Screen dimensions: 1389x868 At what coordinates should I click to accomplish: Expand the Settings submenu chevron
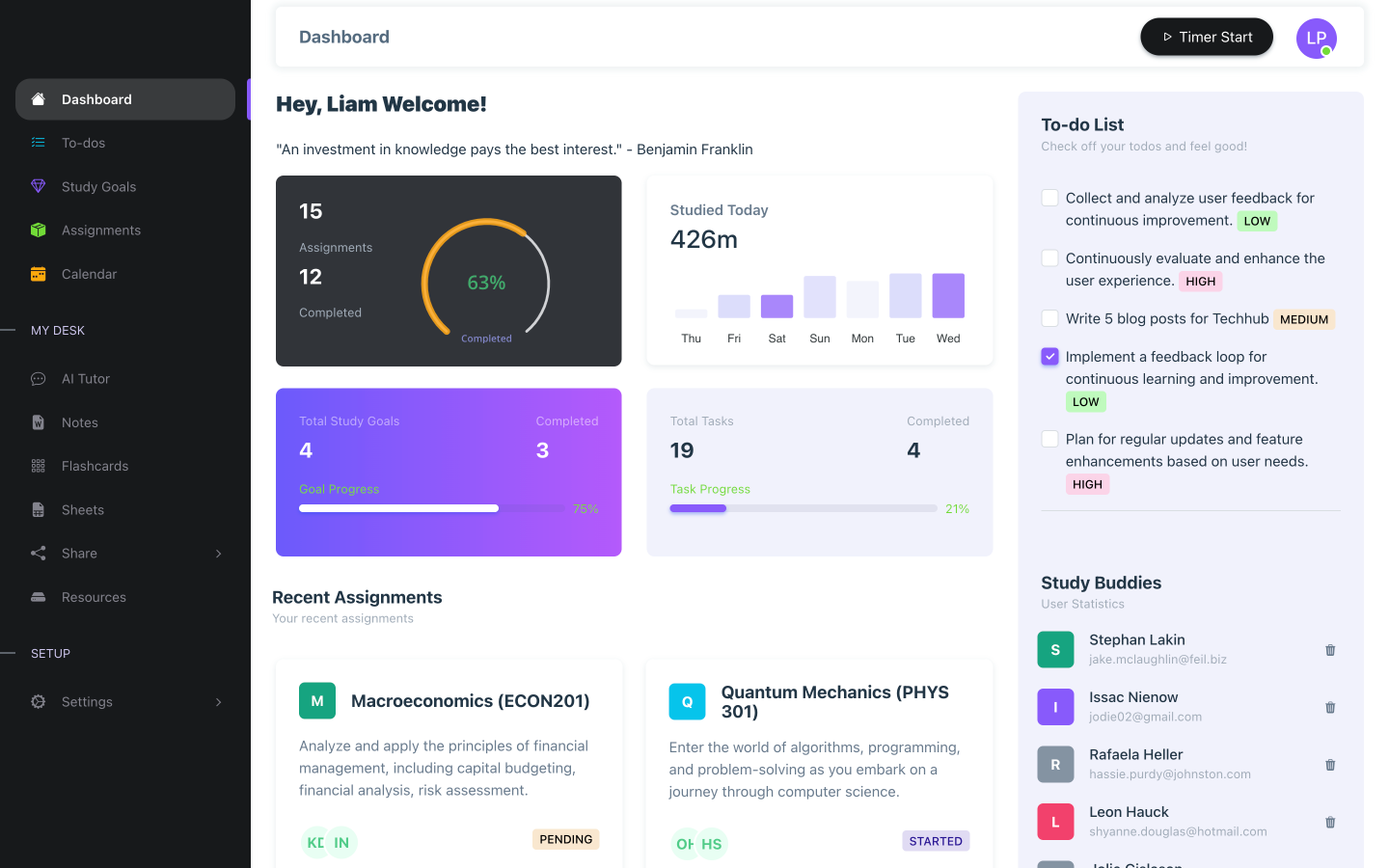click(x=219, y=702)
